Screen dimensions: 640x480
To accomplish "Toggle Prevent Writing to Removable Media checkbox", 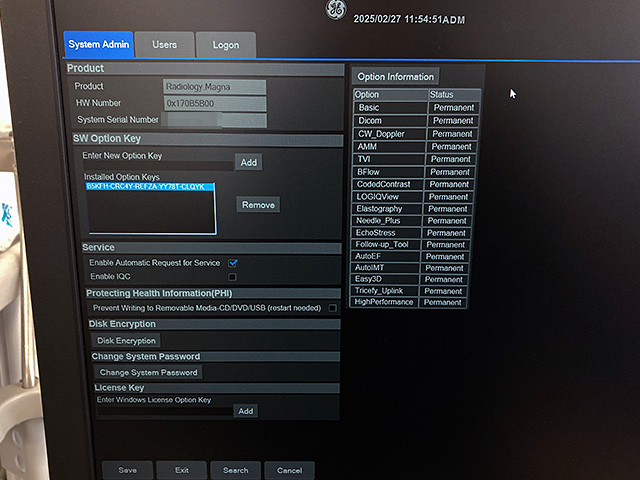I will (333, 308).
